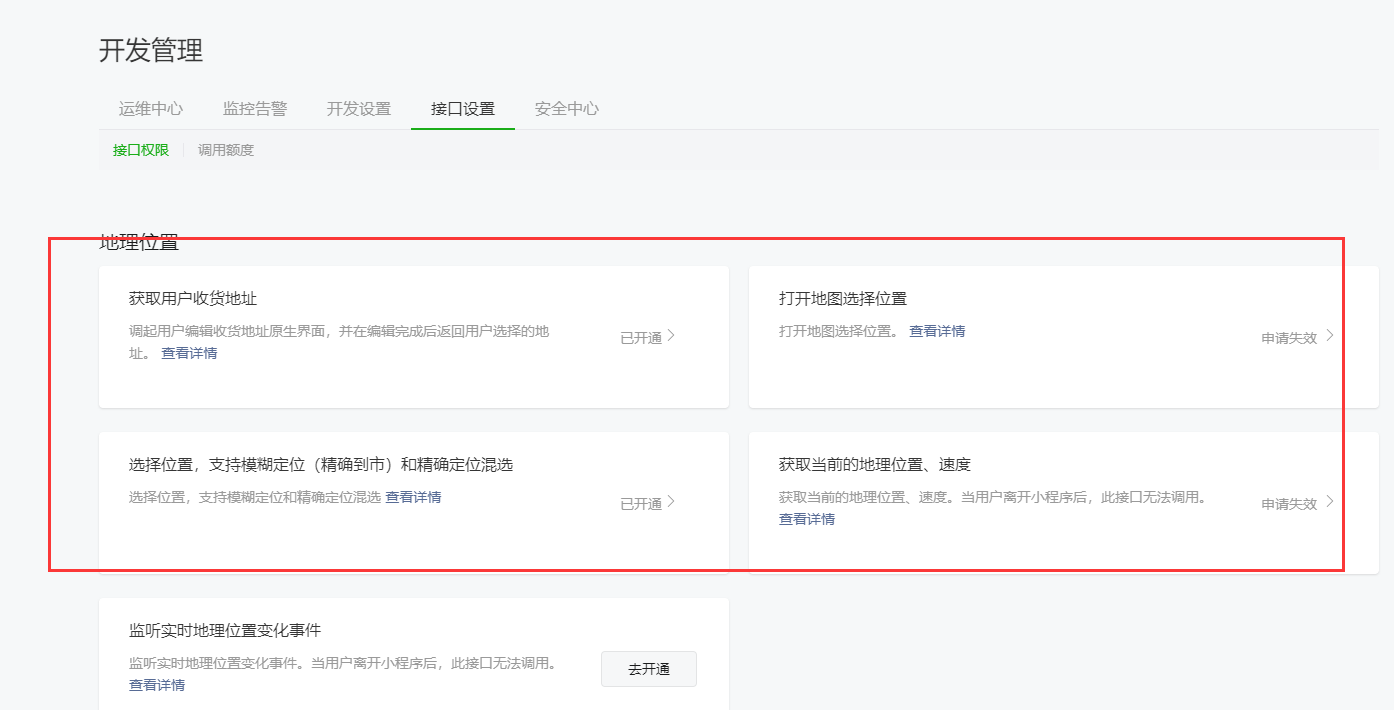Select the 安全中心 tab
The image size is (1394, 710).
click(x=565, y=109)
